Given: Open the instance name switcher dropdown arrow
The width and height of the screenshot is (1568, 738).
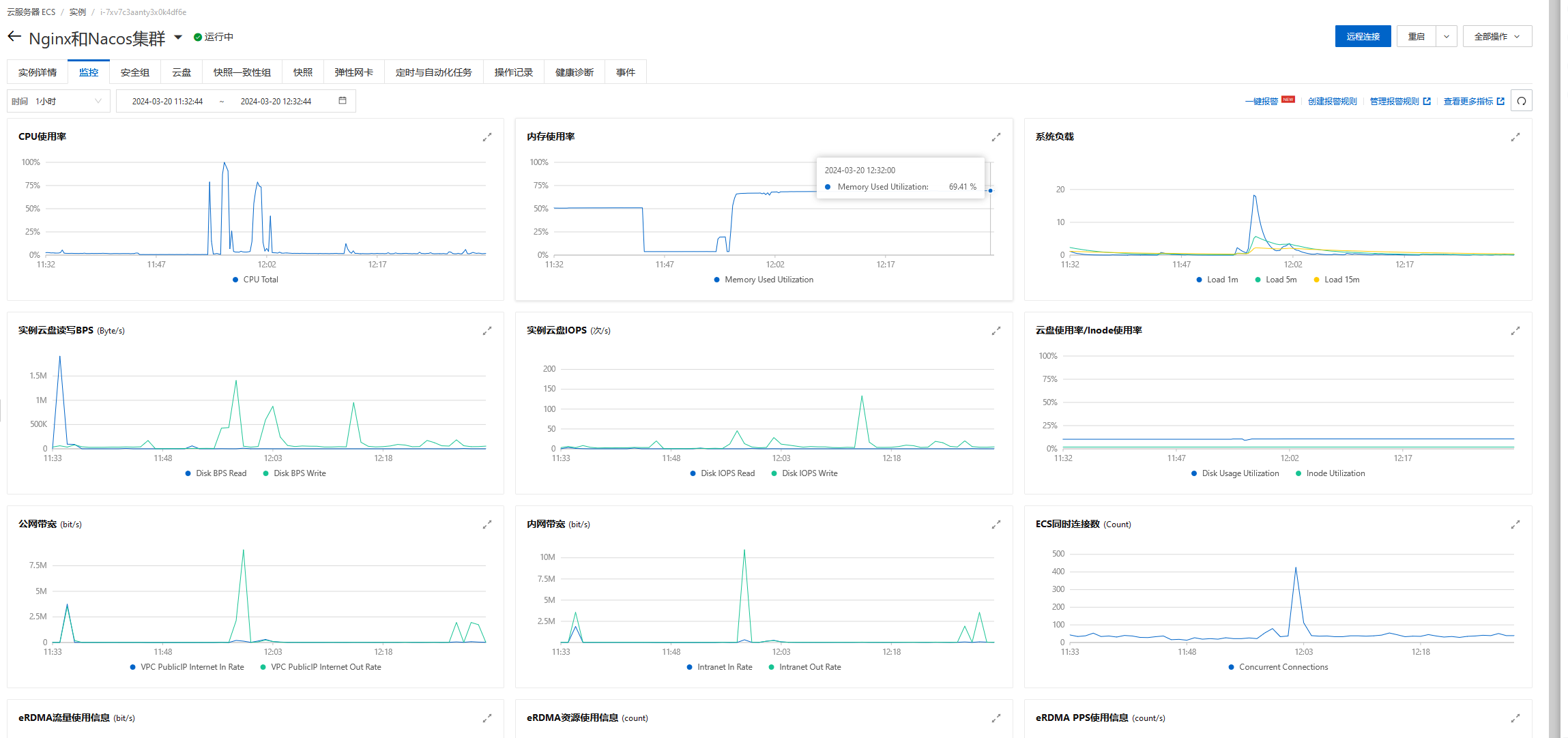Looking at the screenshot, I should click(x=178, y=37).
